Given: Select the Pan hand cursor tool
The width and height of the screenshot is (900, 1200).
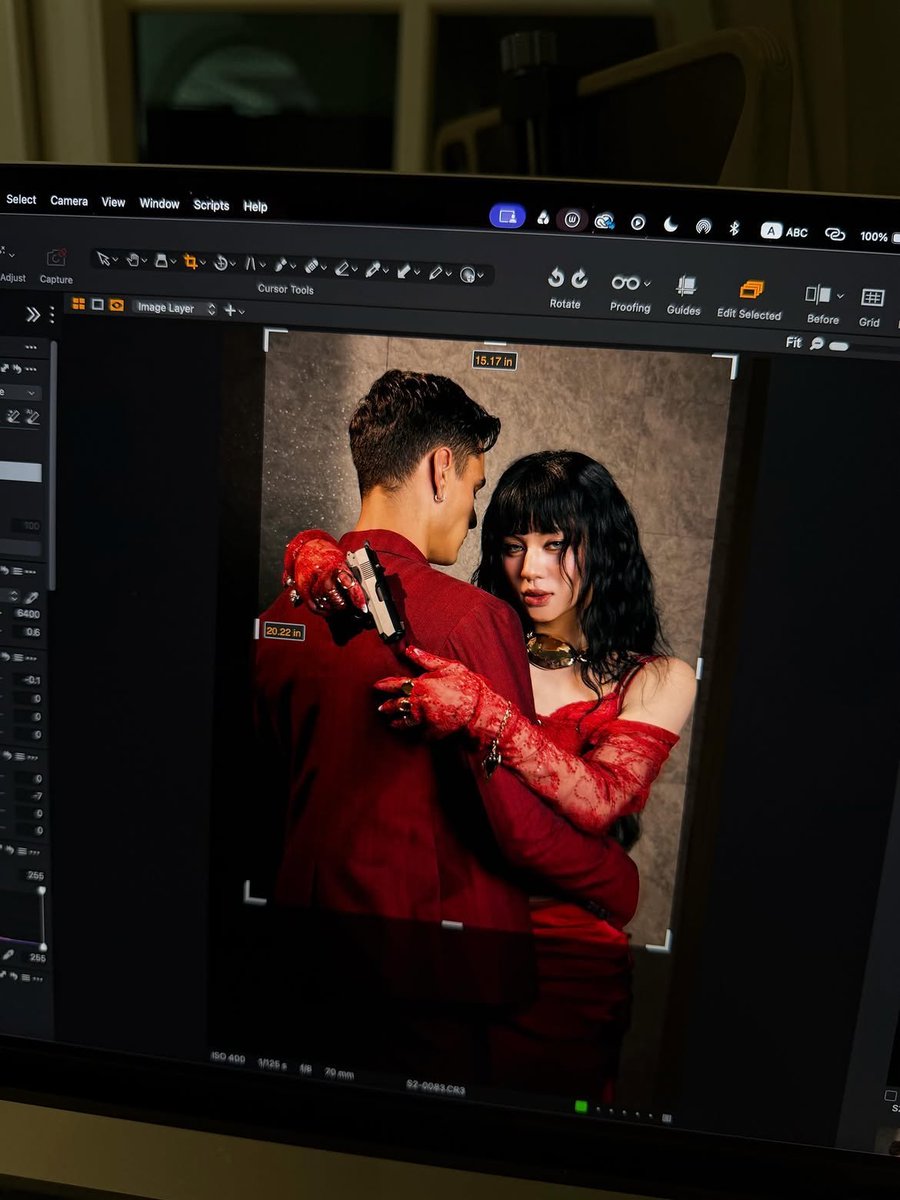Looking at the screenshot, I should tap(132, 260).
